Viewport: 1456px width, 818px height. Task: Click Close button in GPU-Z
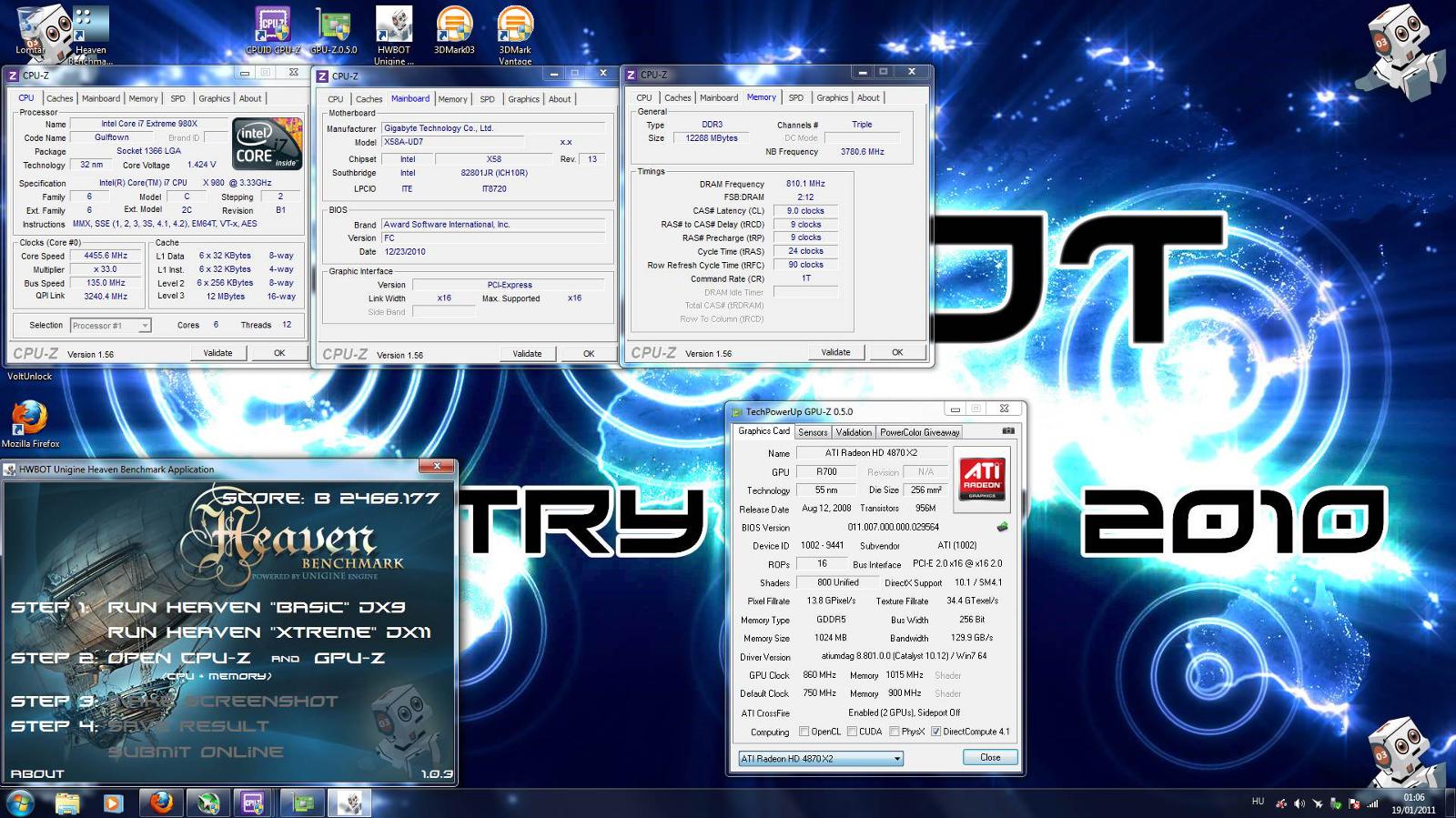(x=990, y=757)
